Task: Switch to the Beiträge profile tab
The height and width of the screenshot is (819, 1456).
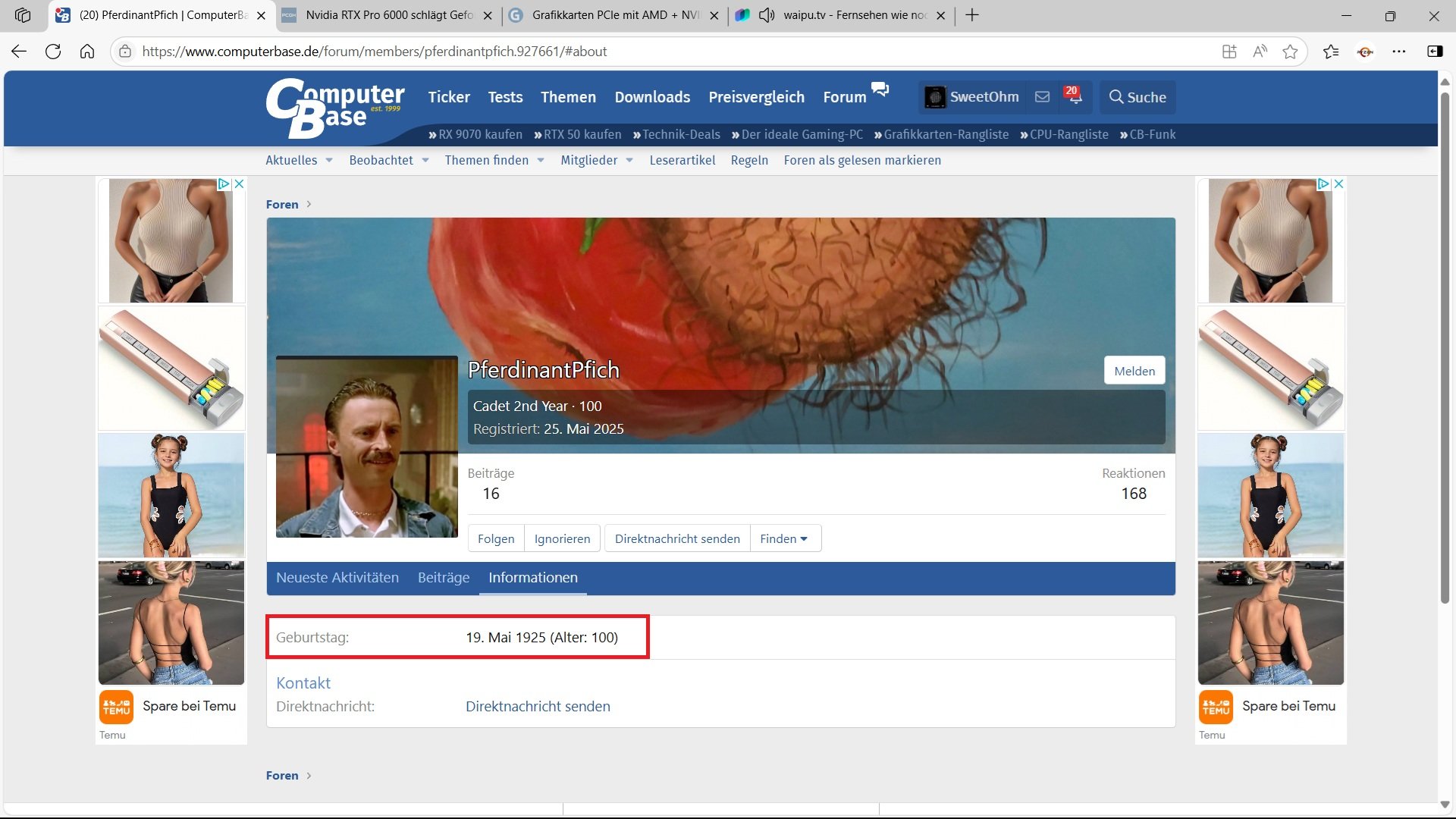Action: click(x=444, y=578)
